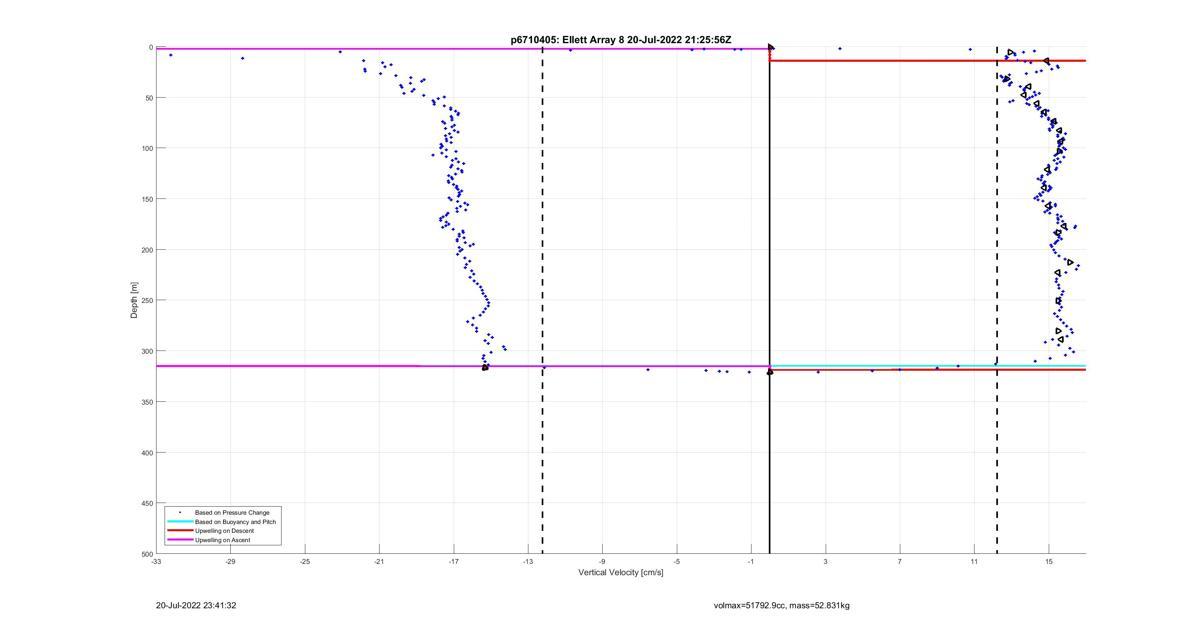Click the x-axis tick label '-13'
Screen dimensions: 1200x622
click(x=528, y=561)
